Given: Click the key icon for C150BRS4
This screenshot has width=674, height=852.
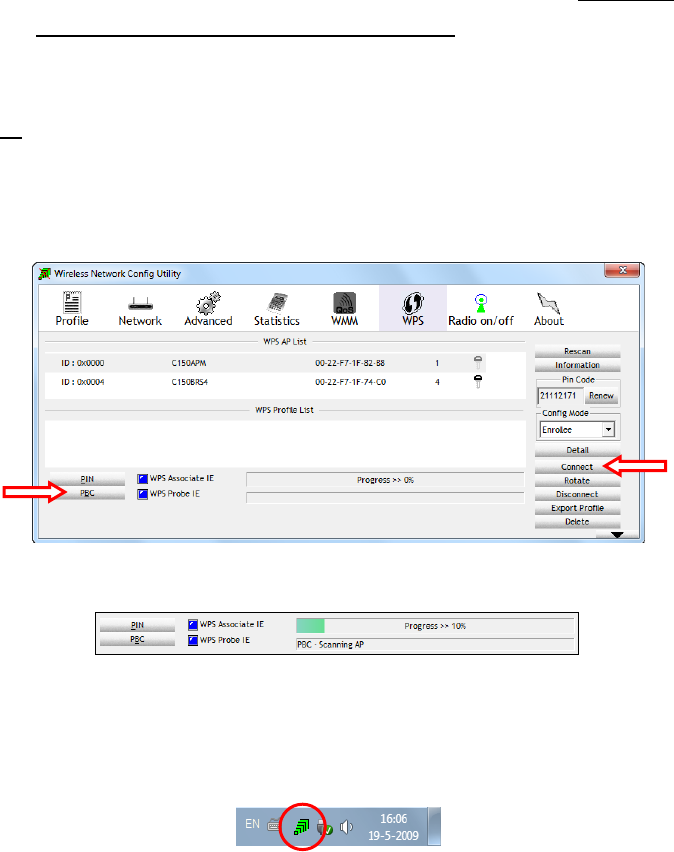Looking at the screenshot, I should pyautogui.click(x=478, y=381).
